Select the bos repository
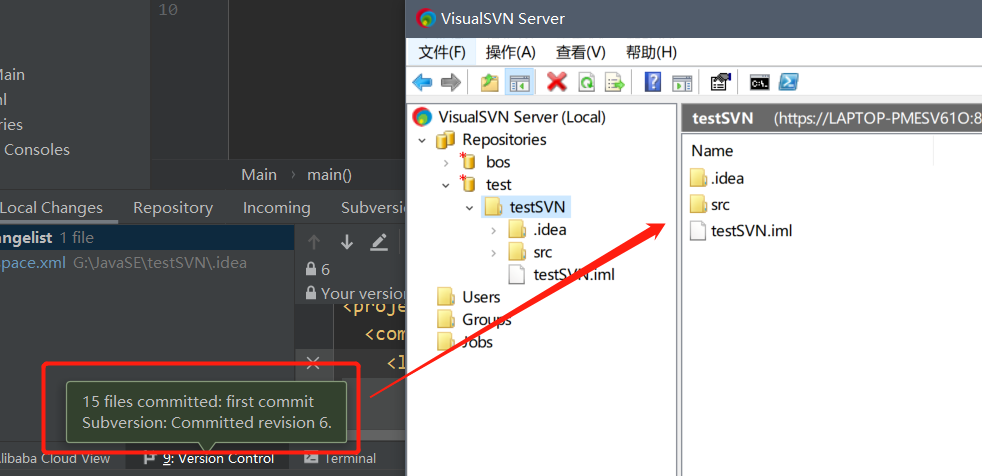The image size is (982, 476). pyautogui.click(x=498, y=162)
